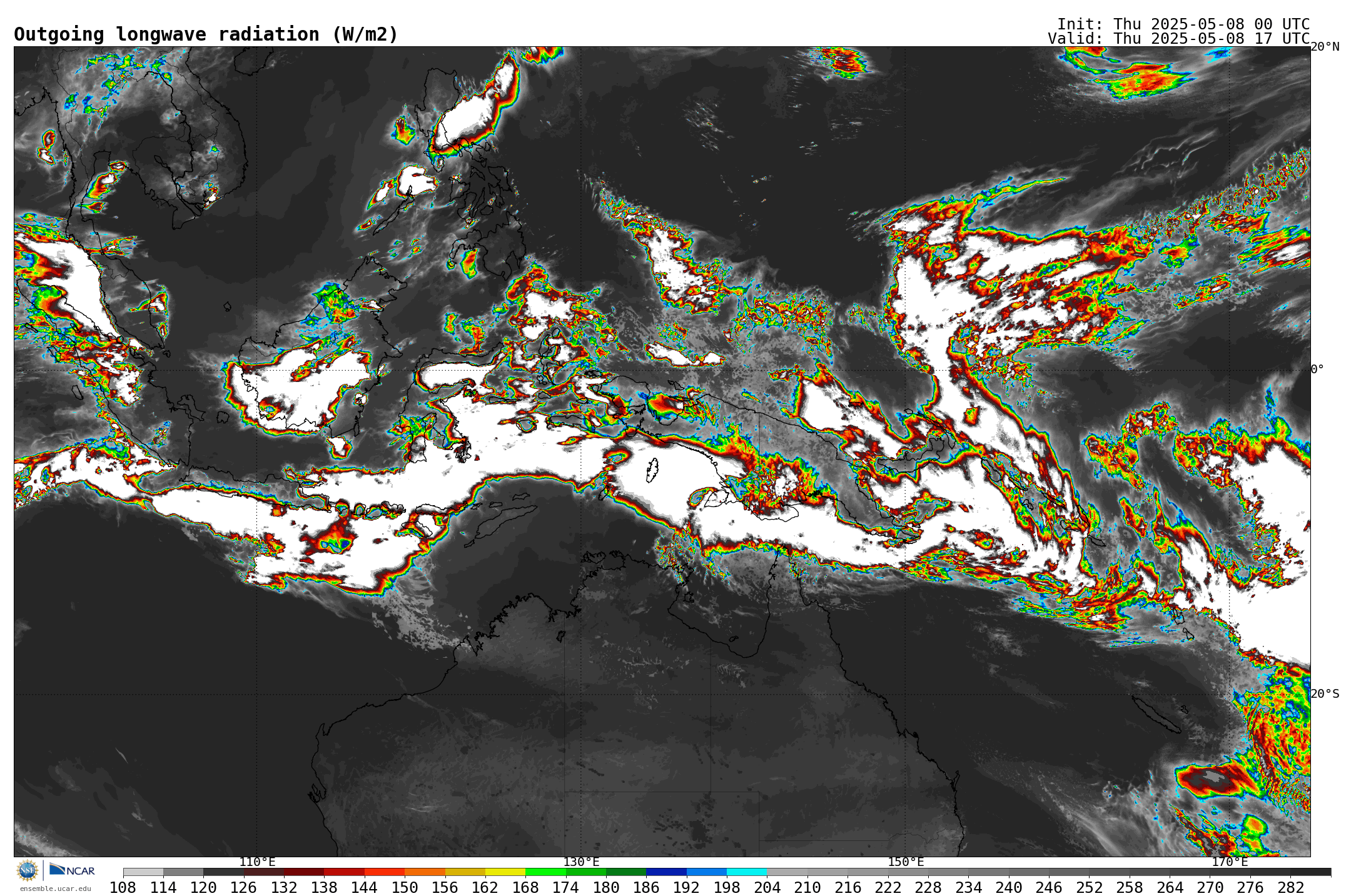Pick the bright red 144–150 colorbar swatch
This screenshot has width=1351, height=896.
[385, 872]
